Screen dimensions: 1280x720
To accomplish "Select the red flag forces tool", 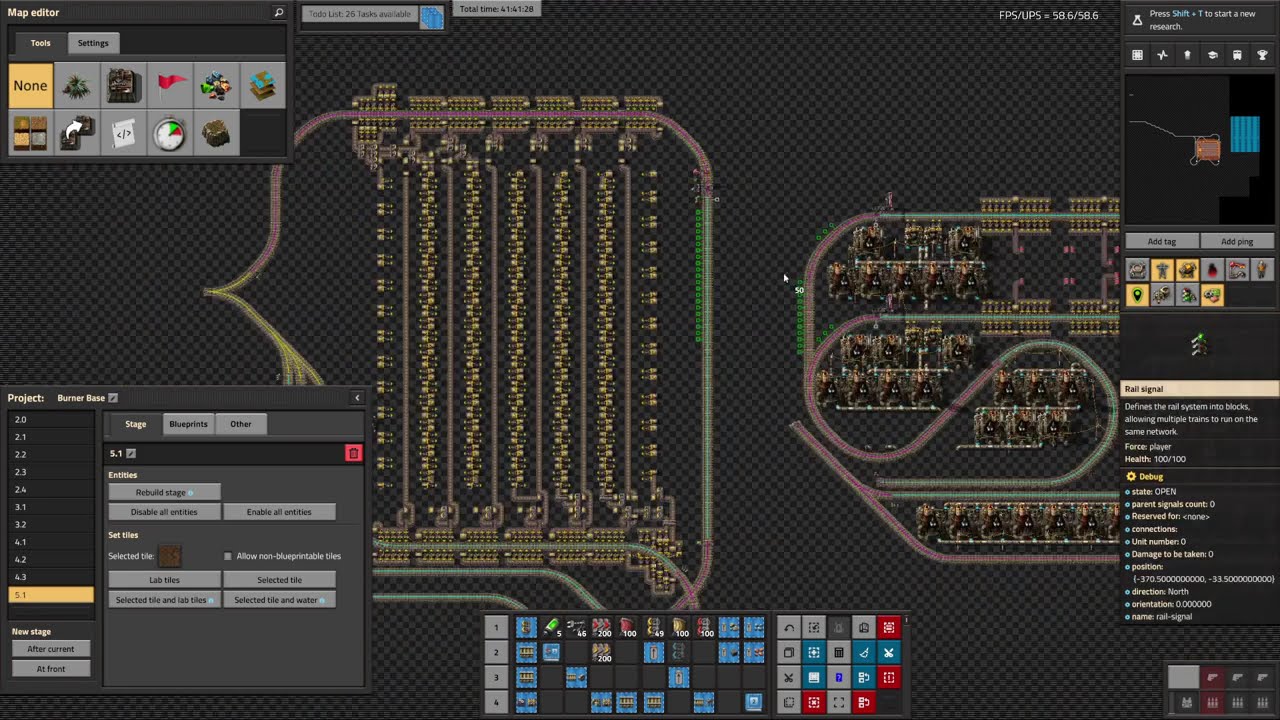I will 170,86.
